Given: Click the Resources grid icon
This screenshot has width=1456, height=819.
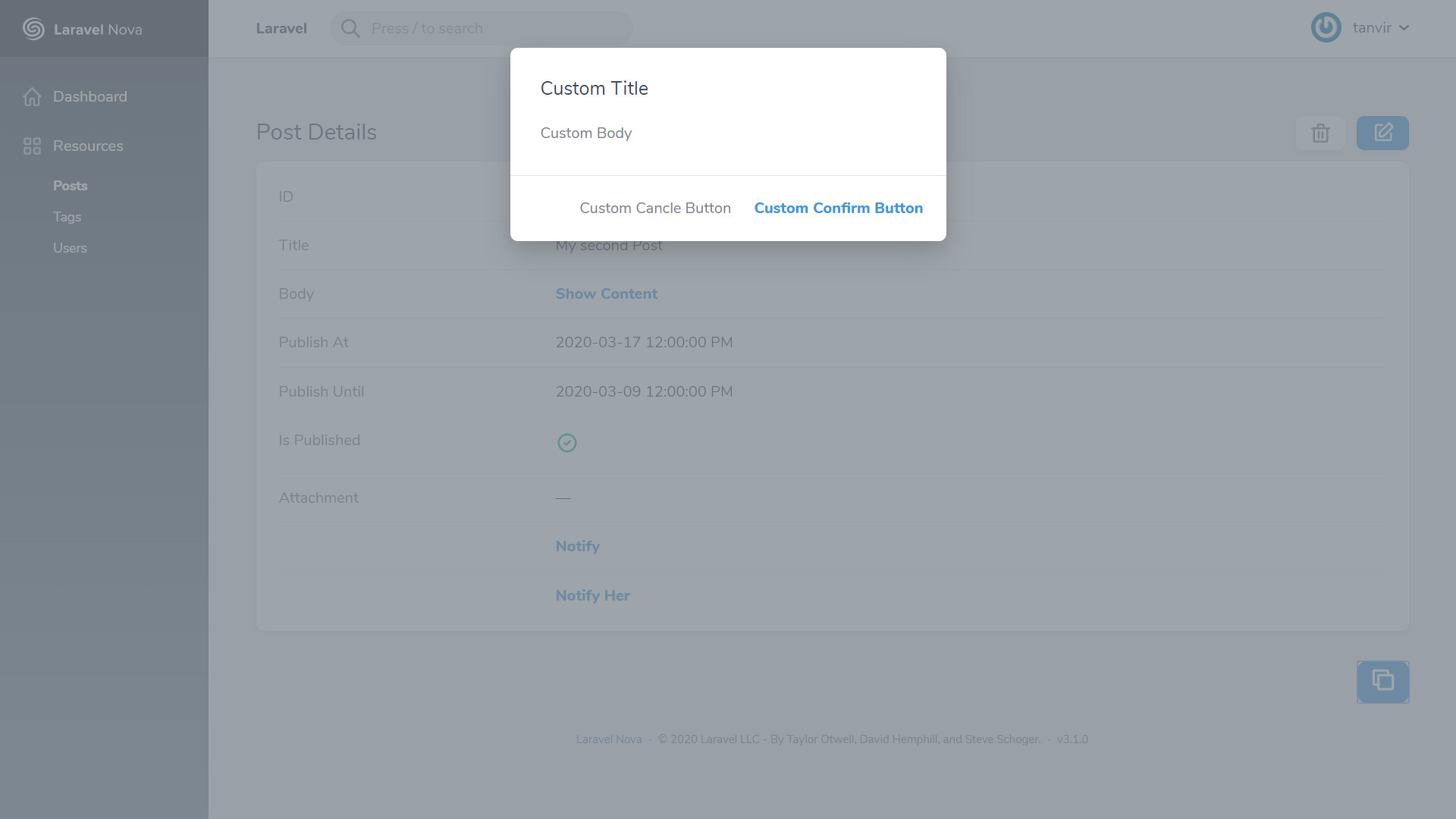Looking at the screenshot, I should point(32,146).
